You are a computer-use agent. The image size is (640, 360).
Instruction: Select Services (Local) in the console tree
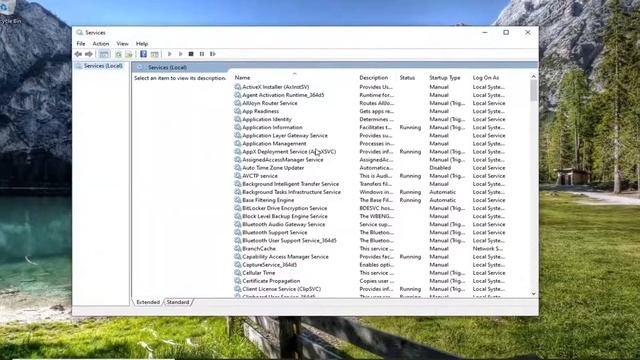(103, 66)
